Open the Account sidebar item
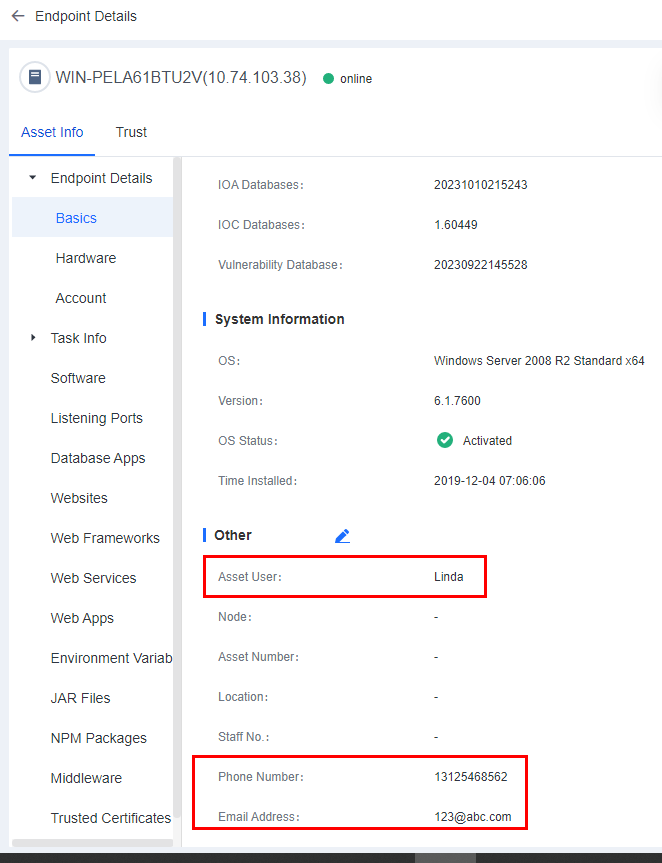This screenshot has width=662, height=863. pyautogui.click(x=81, y=298)
